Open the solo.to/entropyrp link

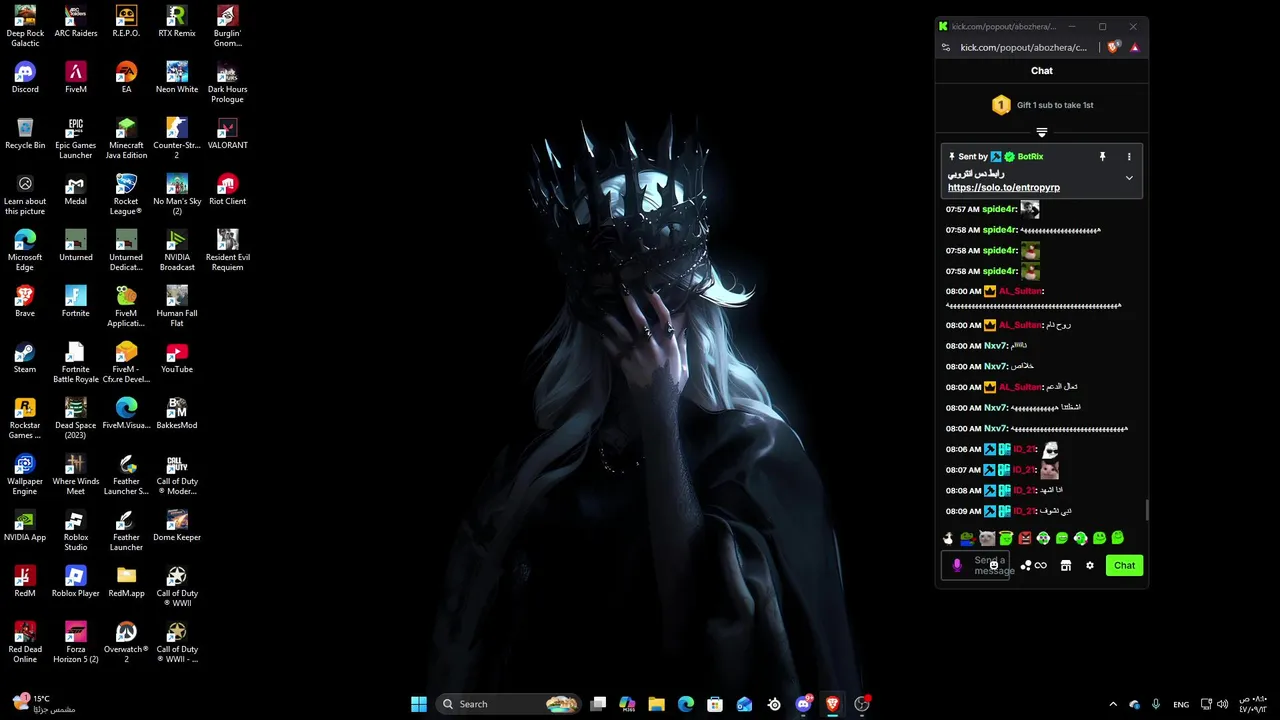[1004, 187]
